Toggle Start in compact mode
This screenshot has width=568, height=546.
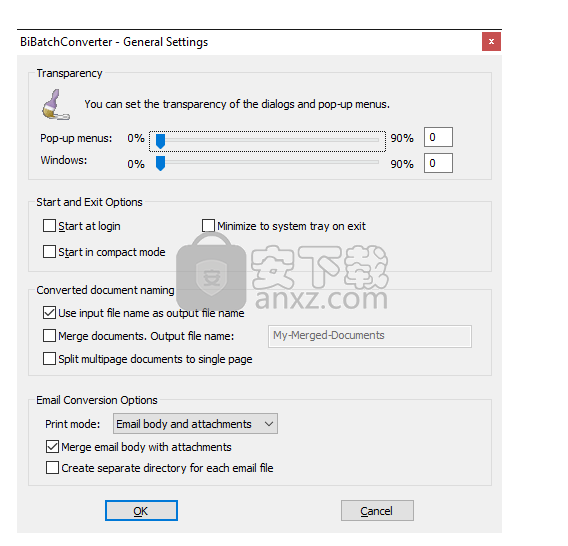click(49, 251)
